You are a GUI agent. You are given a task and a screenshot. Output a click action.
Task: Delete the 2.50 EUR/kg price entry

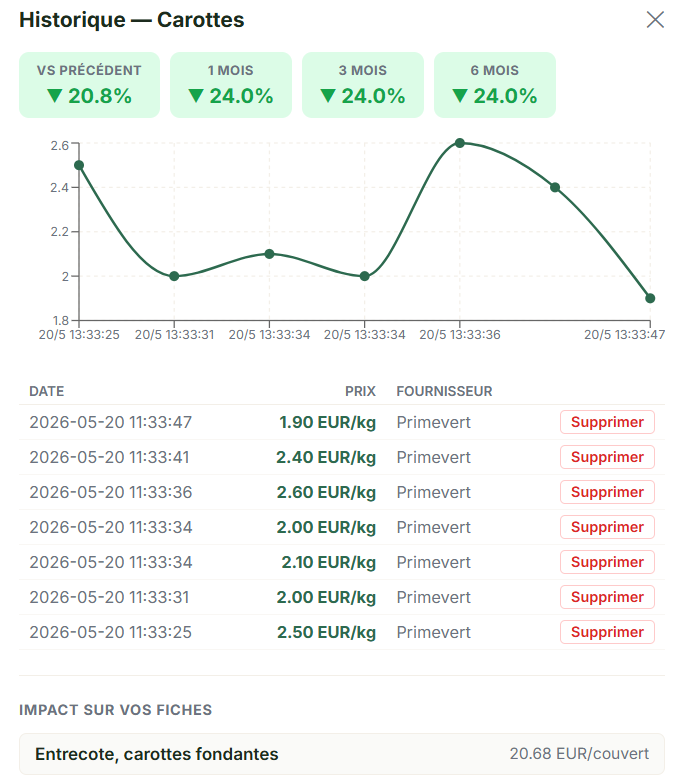click(607, 632)
